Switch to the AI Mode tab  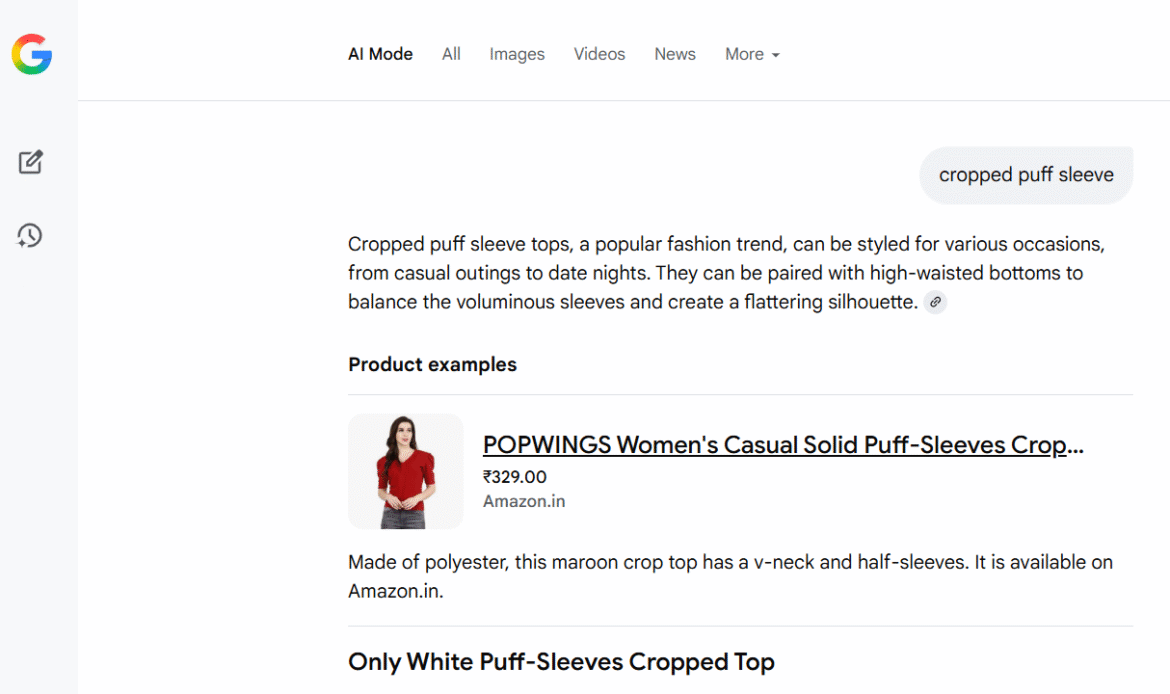pos(380,54)
